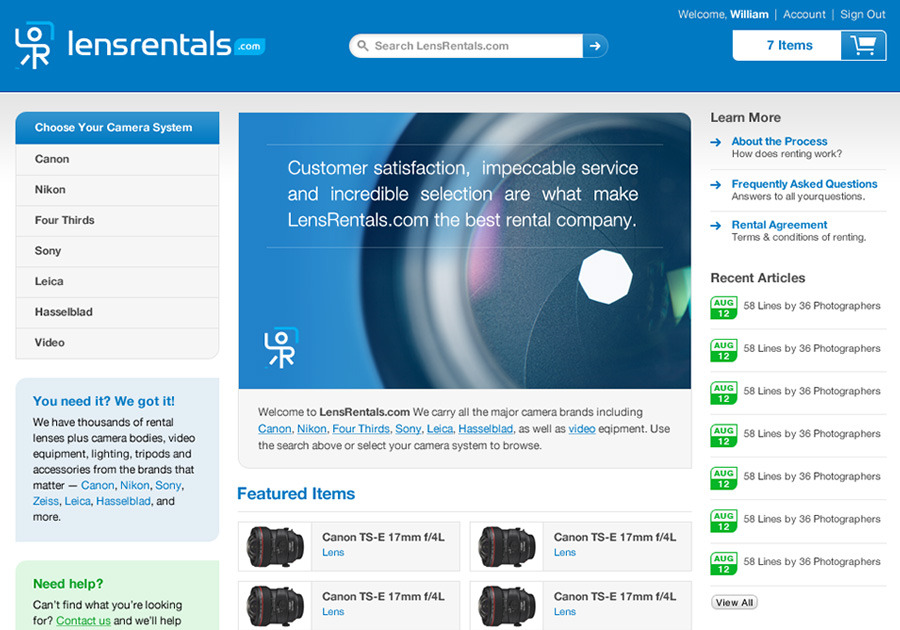
Task: Click Canon in the You need it box
Action: click(98, 485)
